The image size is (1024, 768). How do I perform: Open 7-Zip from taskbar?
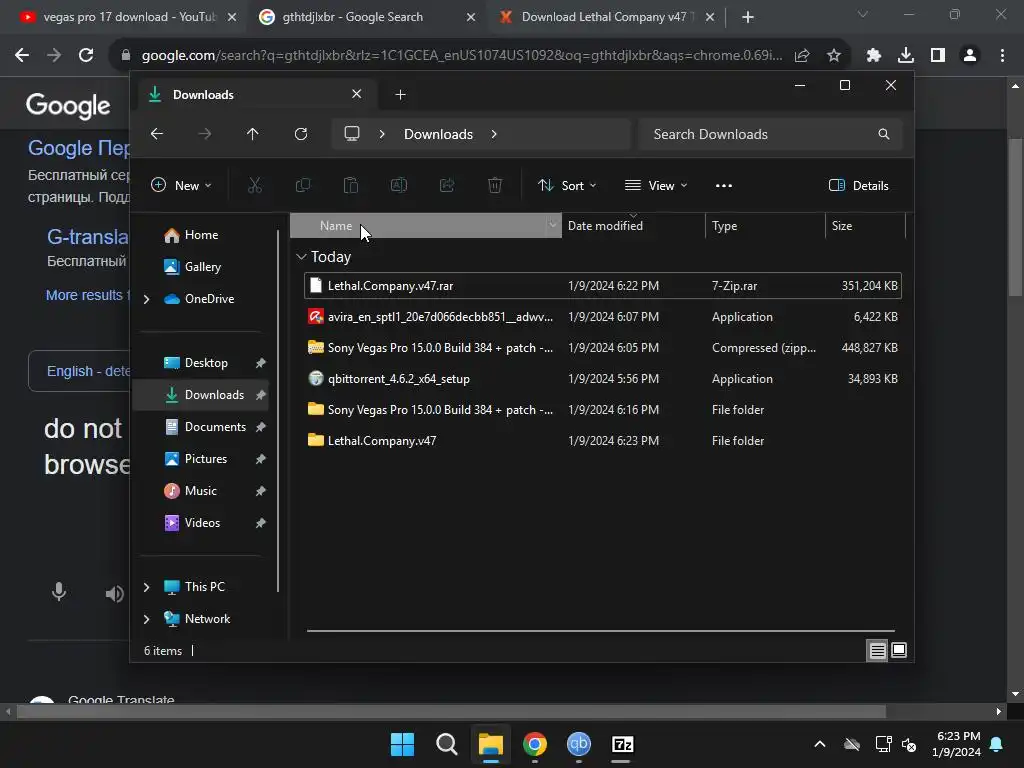(622, 744)
